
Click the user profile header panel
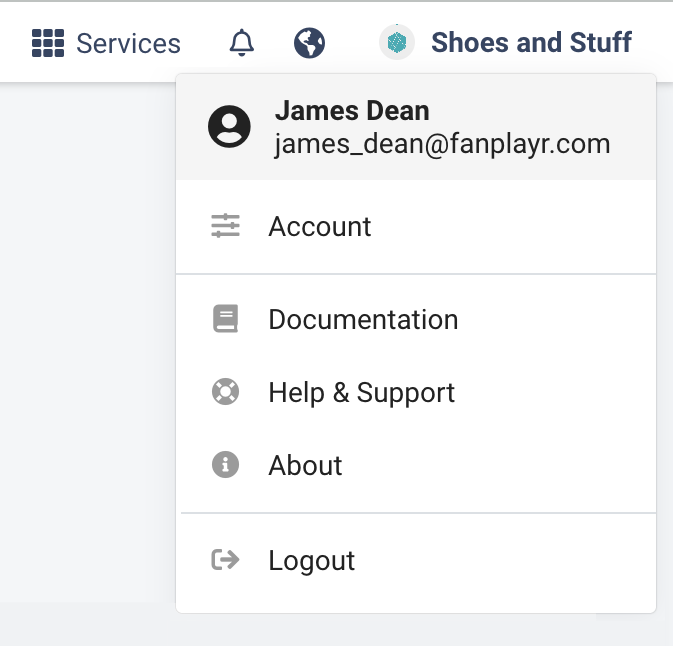tap(416, 127)
